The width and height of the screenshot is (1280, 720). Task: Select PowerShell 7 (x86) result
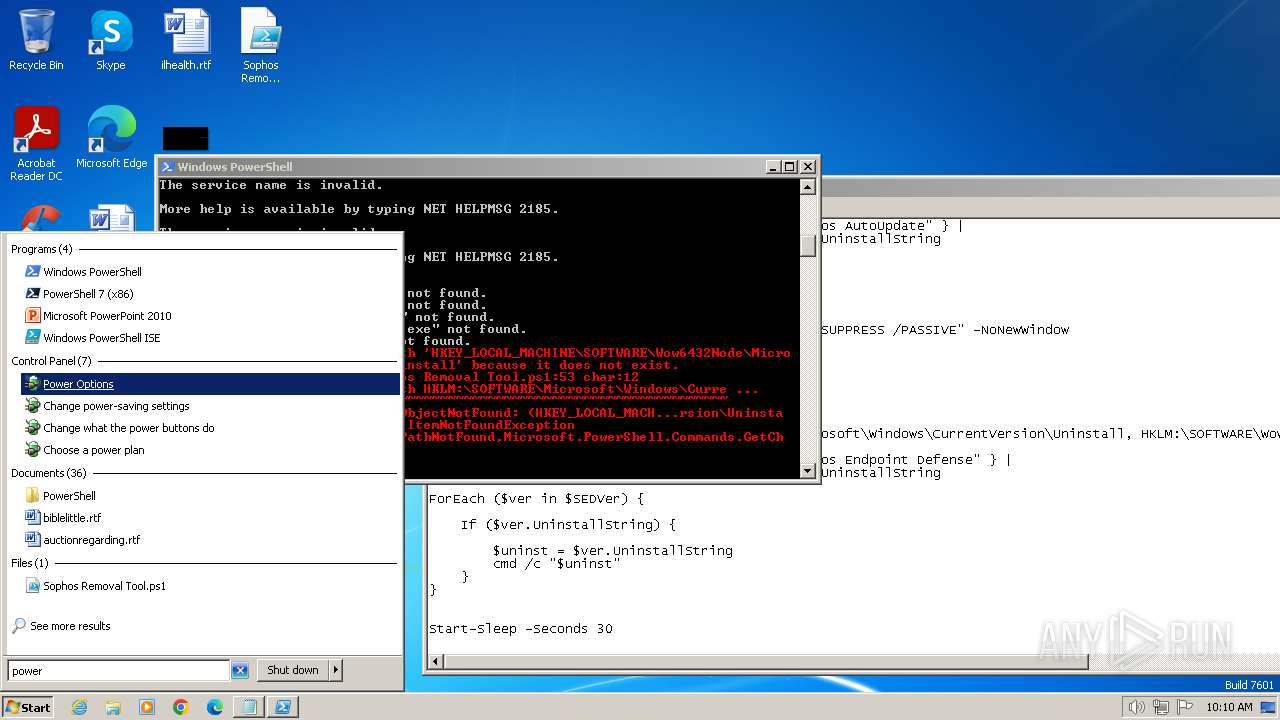(x=88, y=294)
